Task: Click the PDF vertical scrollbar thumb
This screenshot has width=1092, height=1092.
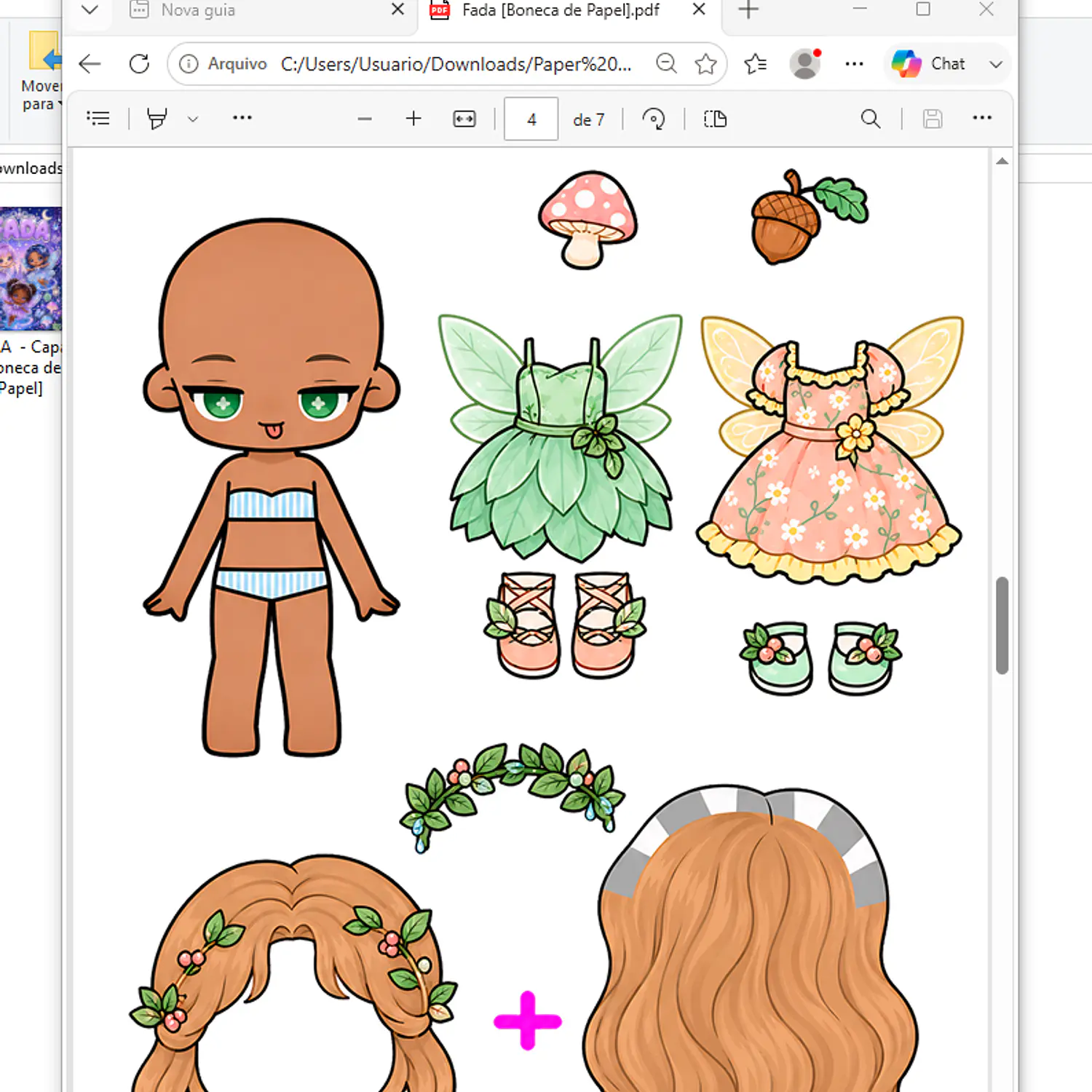Action: (x=1002, y=625)
